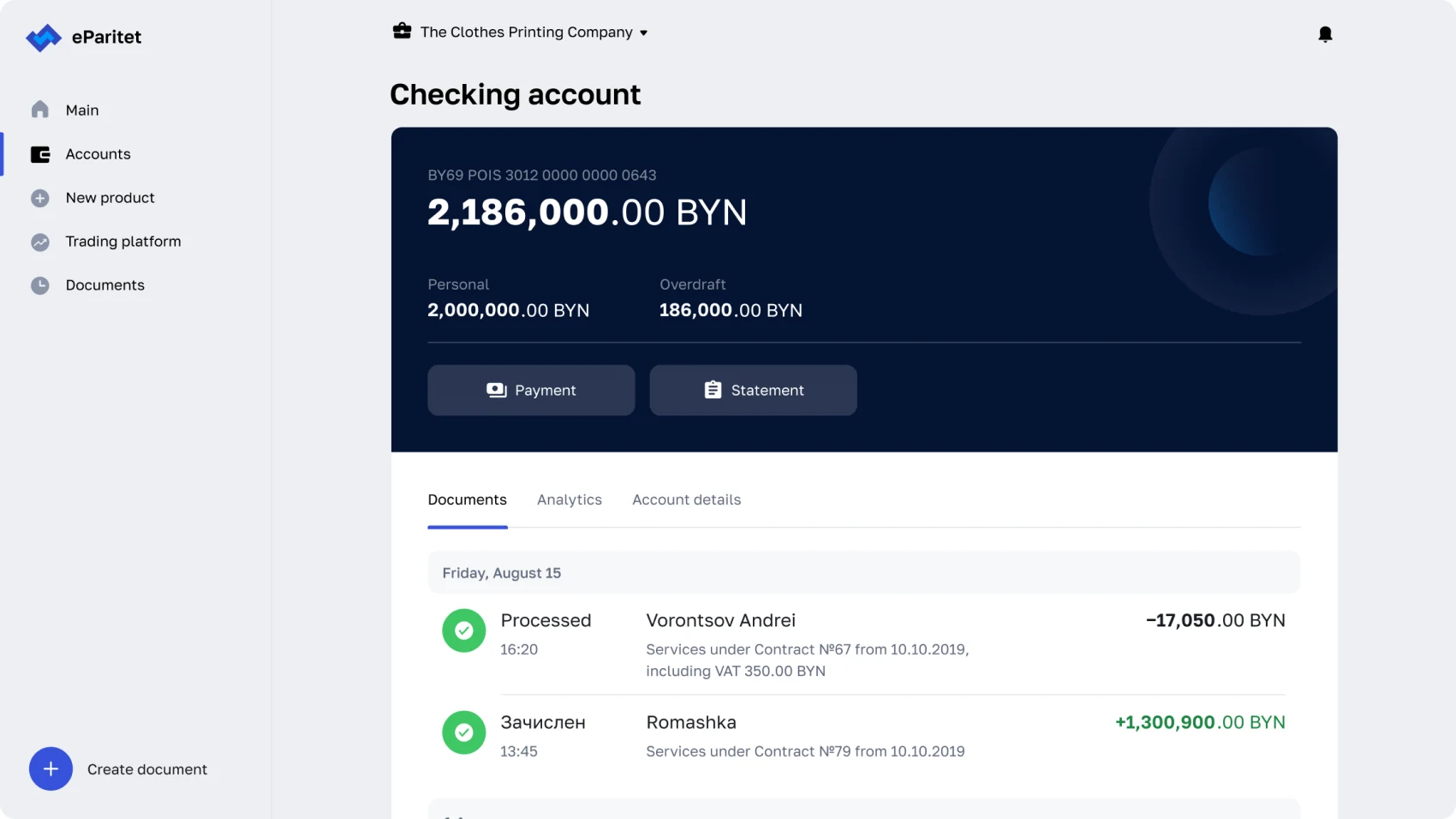The width and height of the screenshot is (1456, 819).
Task: Click the Зачислен status label
Action: (543, 722)
